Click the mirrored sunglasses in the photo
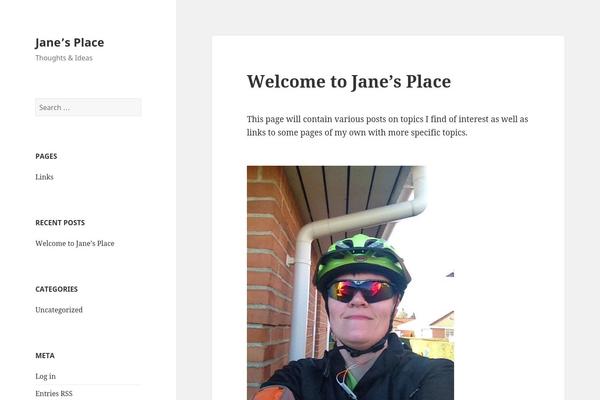This screenshot has height=400, width=600. click(x=361, y=291)
